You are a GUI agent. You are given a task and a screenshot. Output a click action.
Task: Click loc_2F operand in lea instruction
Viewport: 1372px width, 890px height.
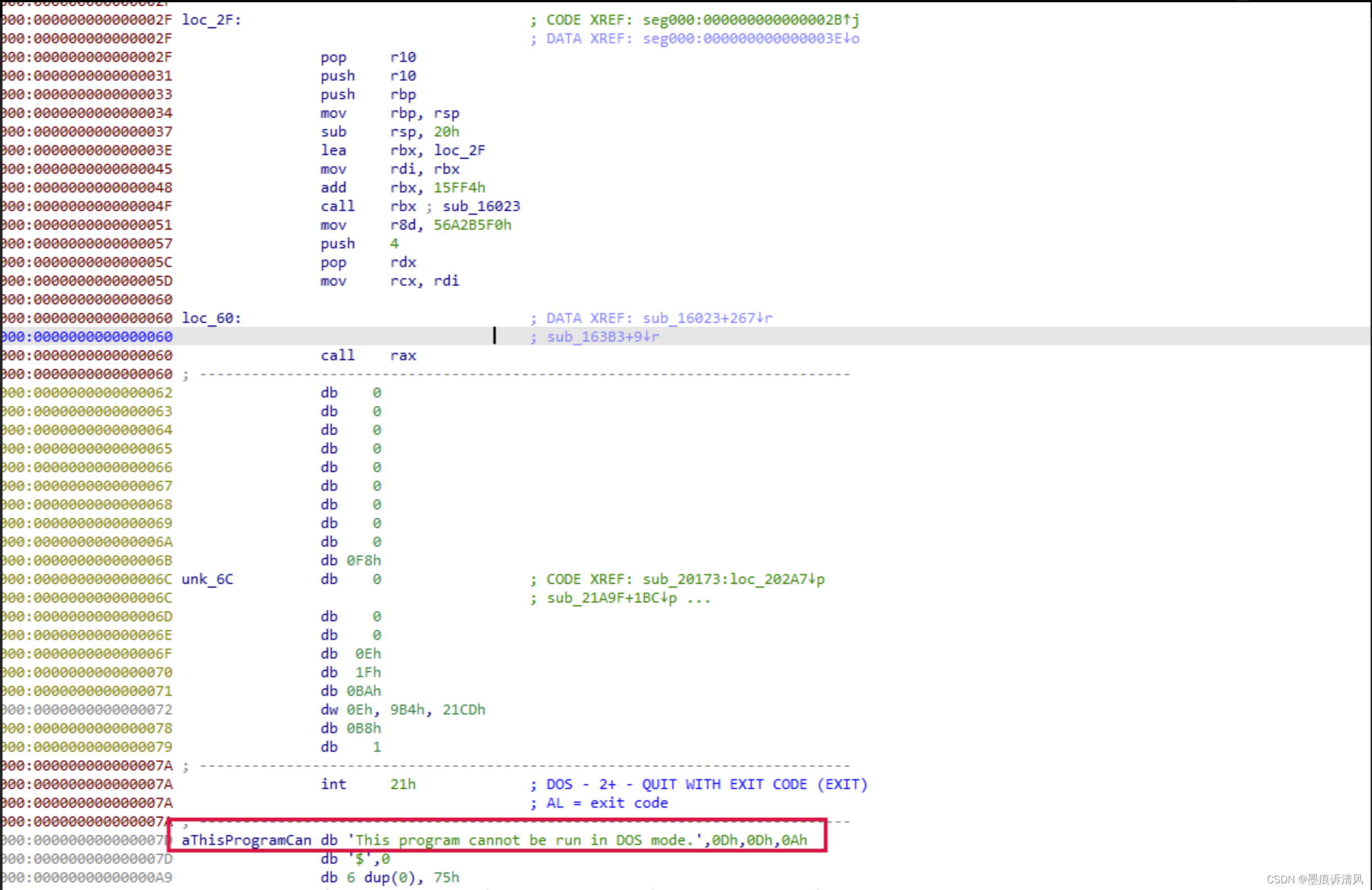click(x=459, y=151)
